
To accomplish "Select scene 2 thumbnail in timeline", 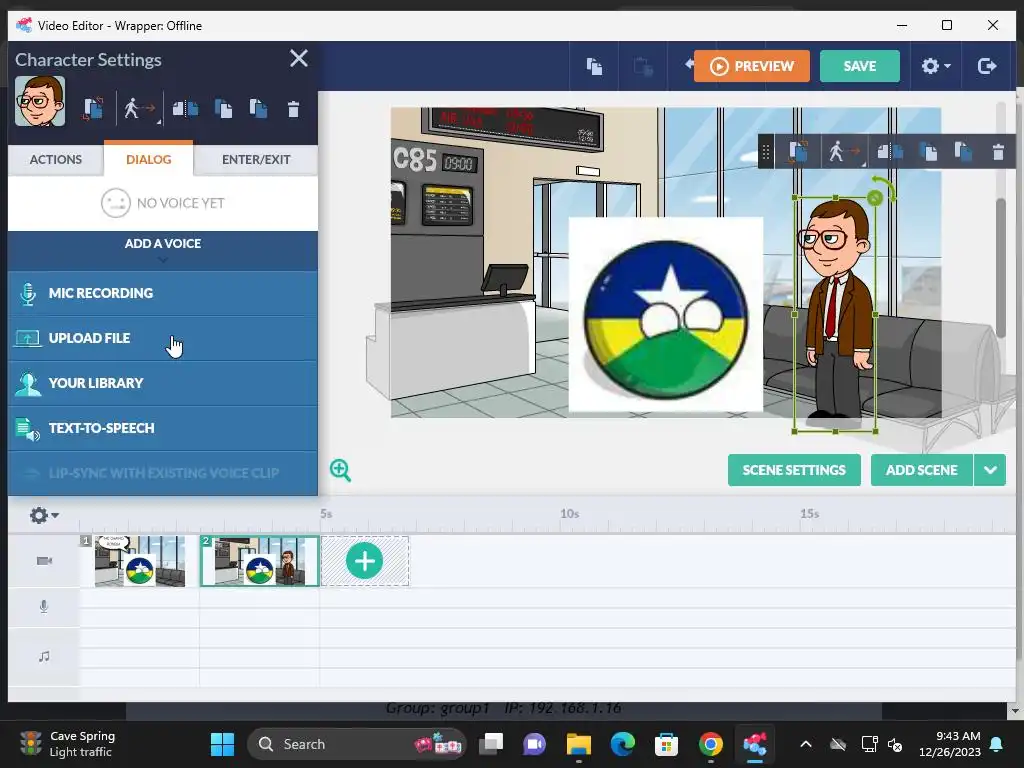I will point(259,561).
